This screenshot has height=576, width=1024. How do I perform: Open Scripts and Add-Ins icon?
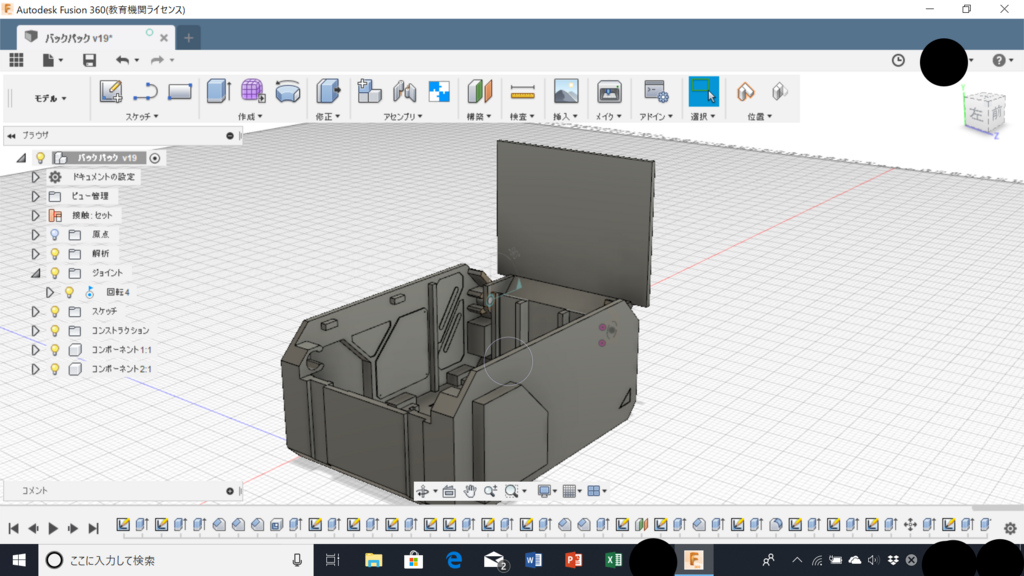655,91
